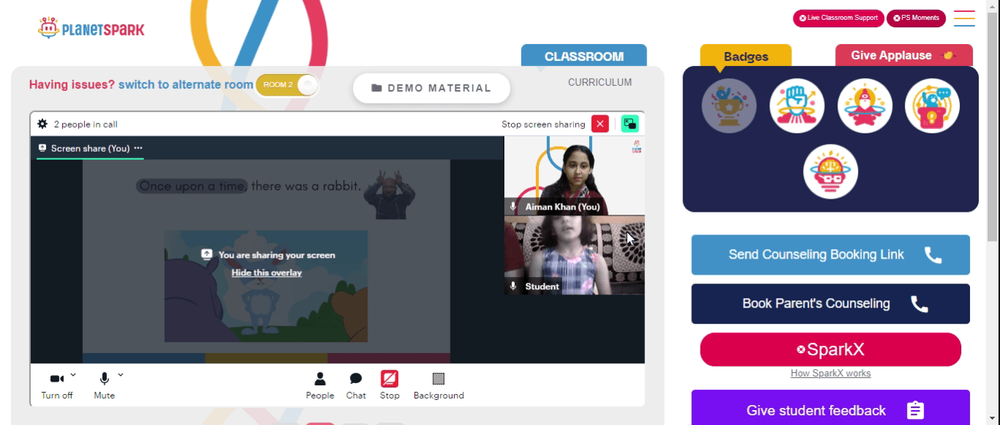Open Screen share (You) options dots
The image size is (1000, 425).
click(x=138, y=148)
